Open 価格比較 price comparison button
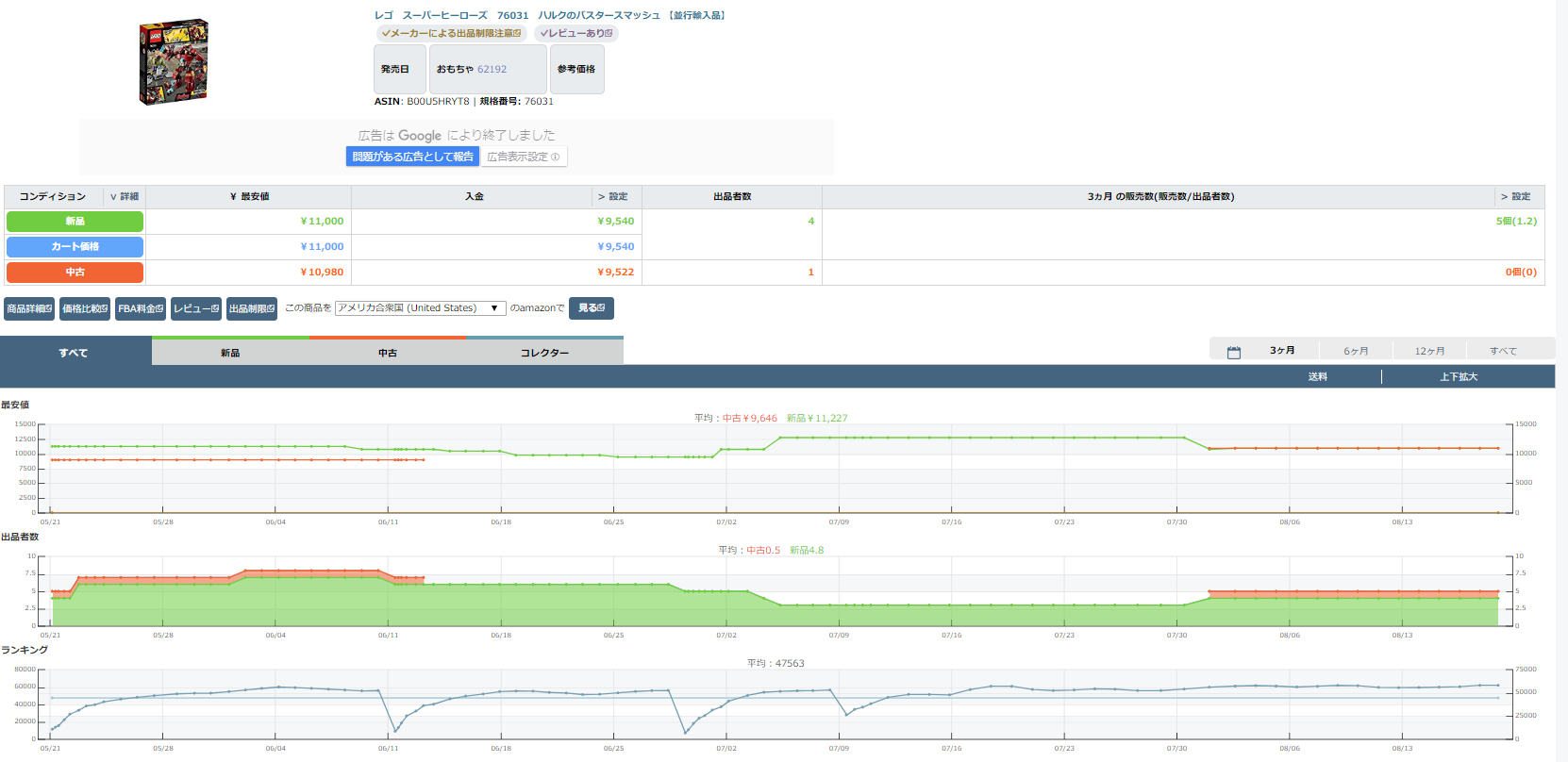 85,309
